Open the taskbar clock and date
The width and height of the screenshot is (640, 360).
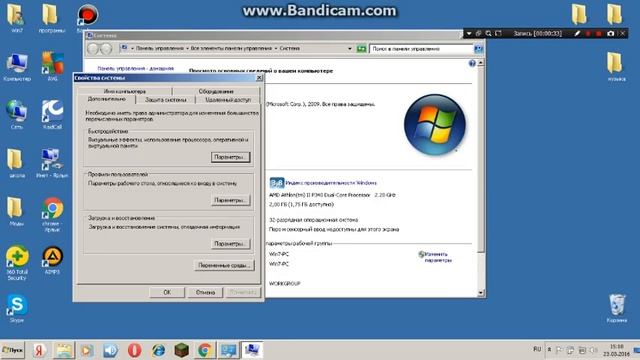tap(617, 350)
